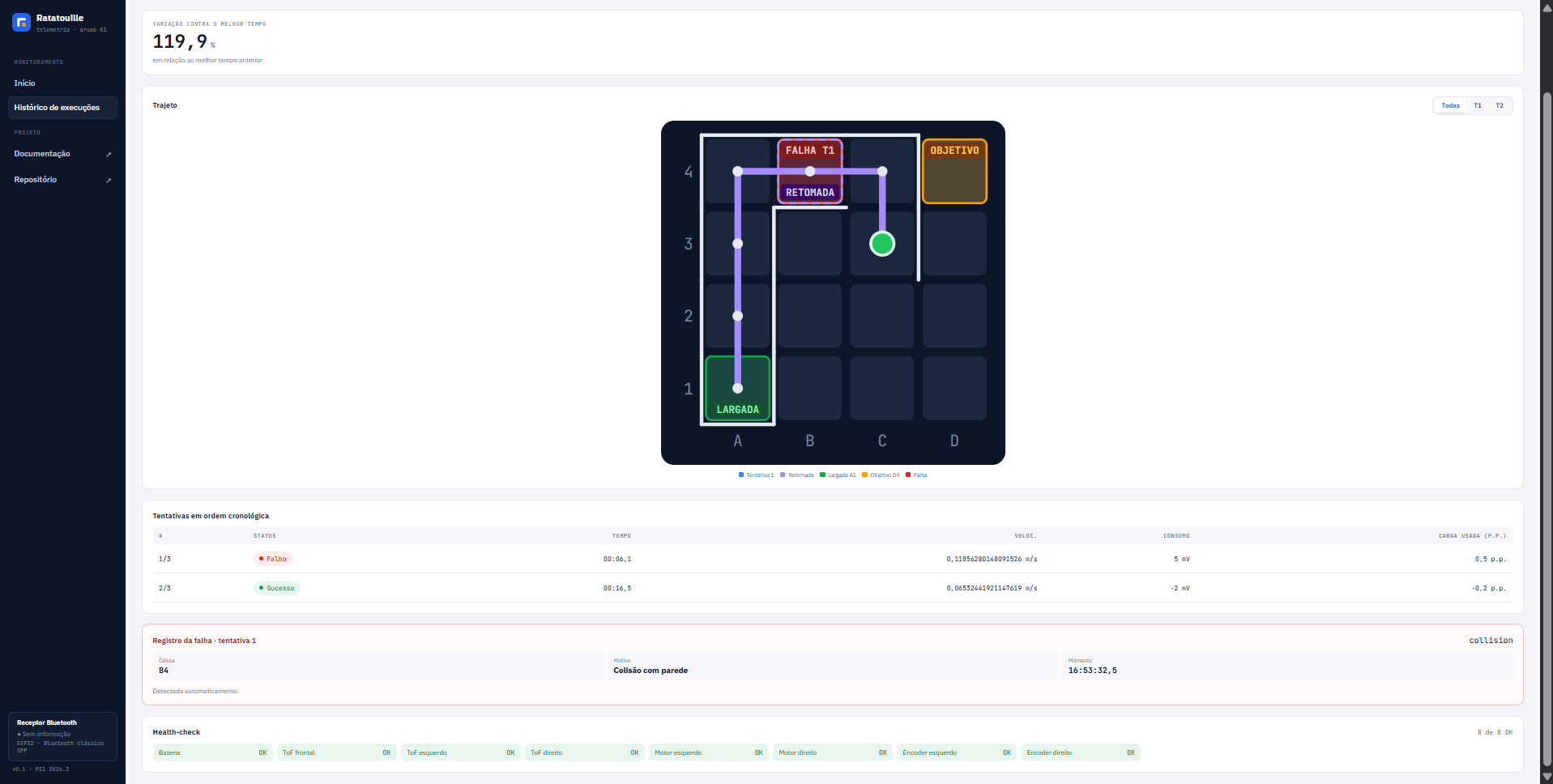This screenshot has width=1553, height=784.
Task: Click the orange Objetivo D4 legend swatch
Action: 864,475
